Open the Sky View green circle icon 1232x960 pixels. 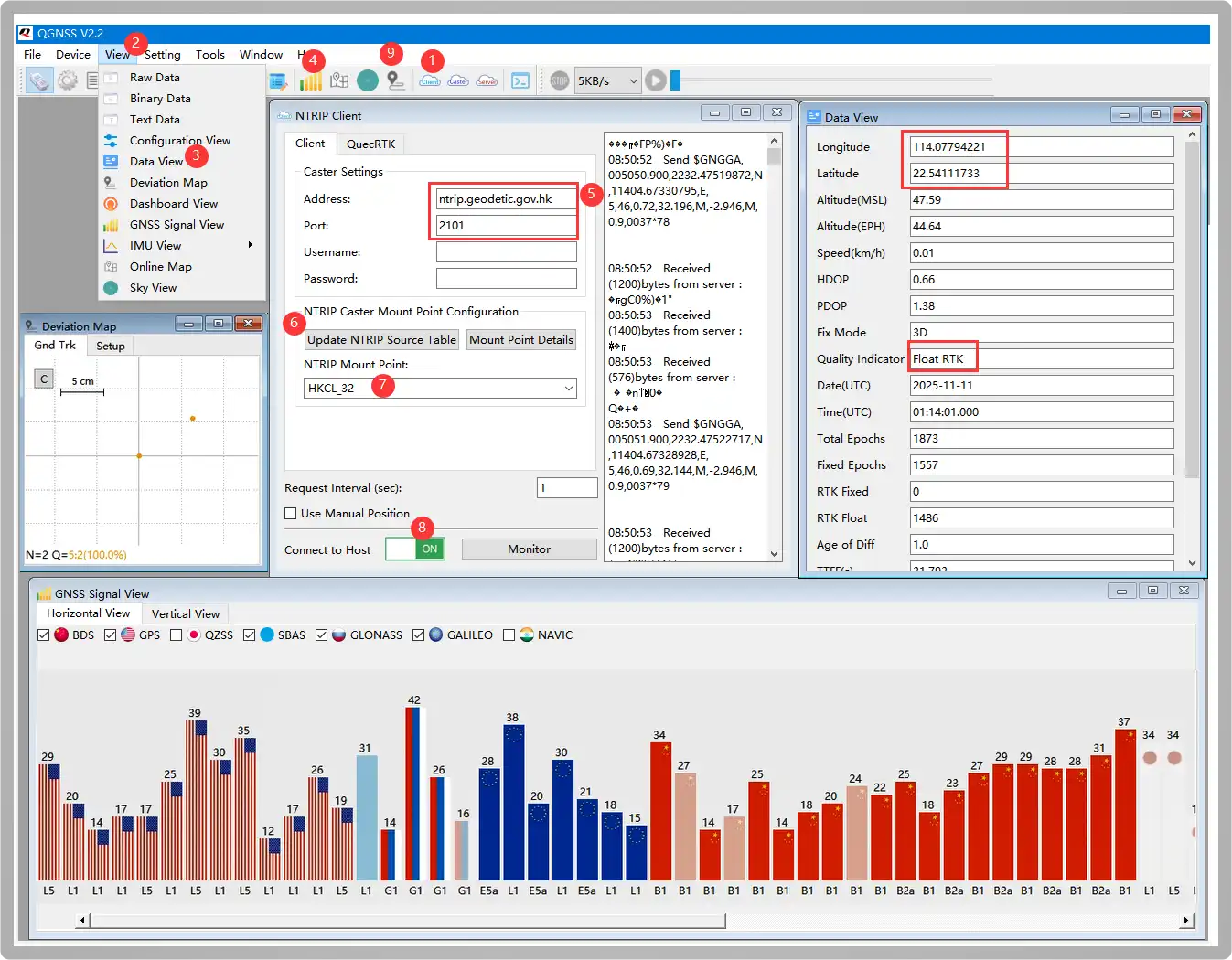tap(368, 80)
